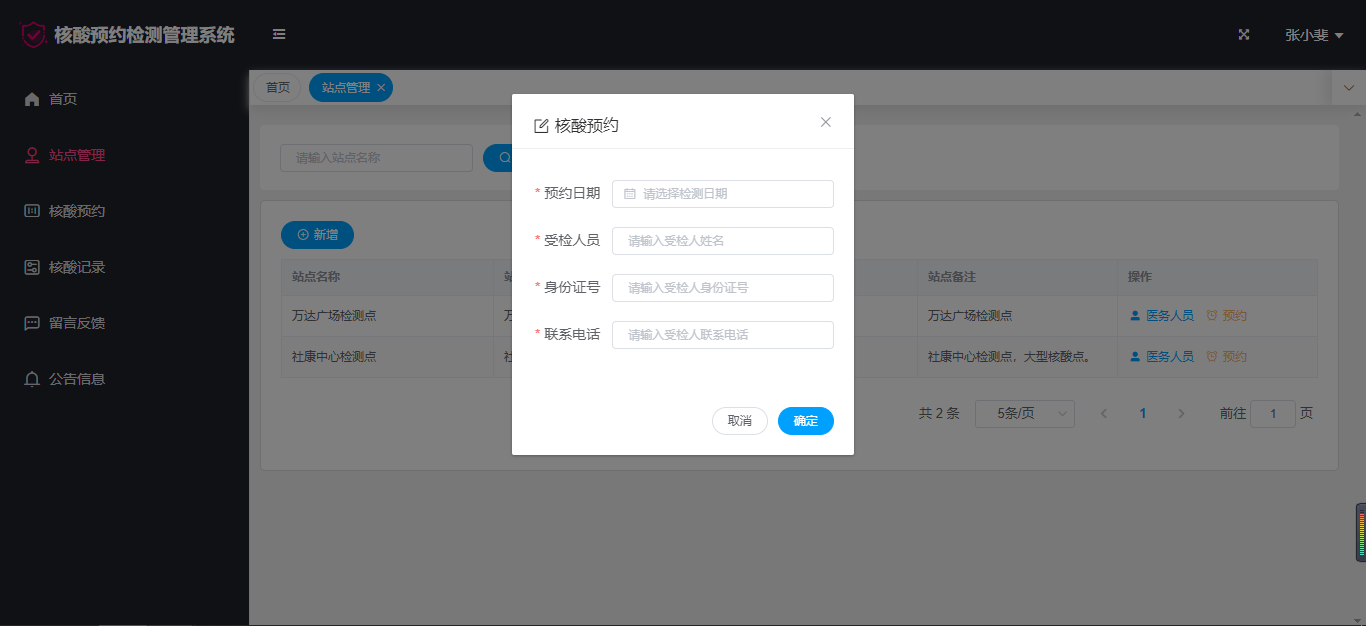Click the 受检人员 name input
The image size is (1366, 626).
(723, 241)
